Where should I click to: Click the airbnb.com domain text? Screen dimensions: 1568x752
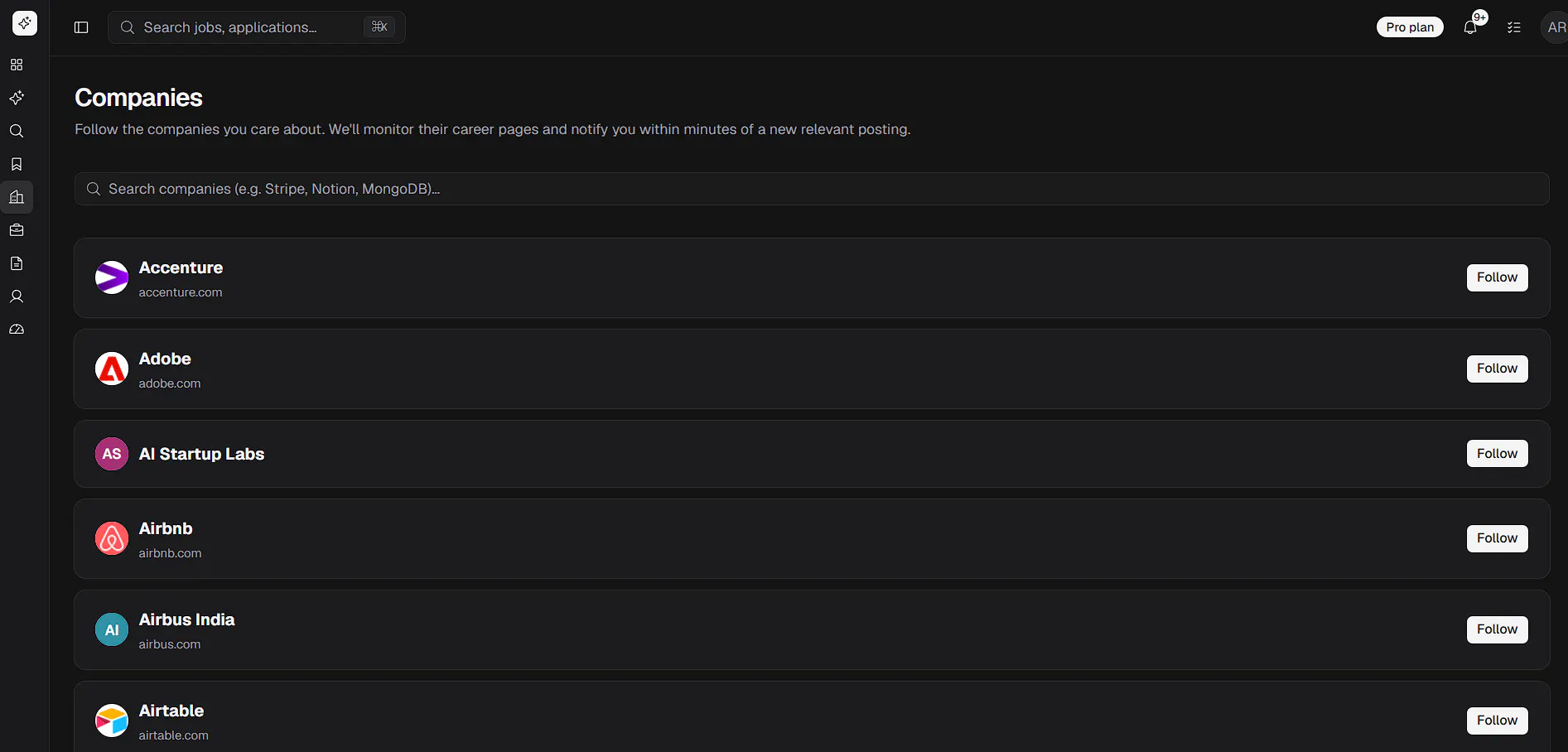coord(170,553)
